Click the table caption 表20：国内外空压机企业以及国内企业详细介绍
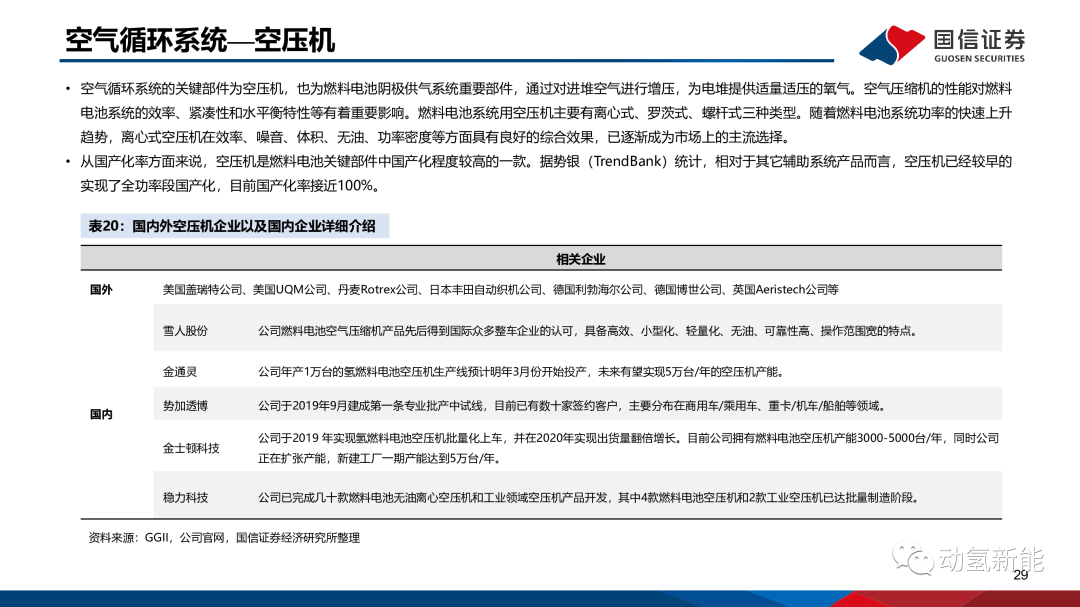The image size is (1080, 607). click(x=231, y=226)
